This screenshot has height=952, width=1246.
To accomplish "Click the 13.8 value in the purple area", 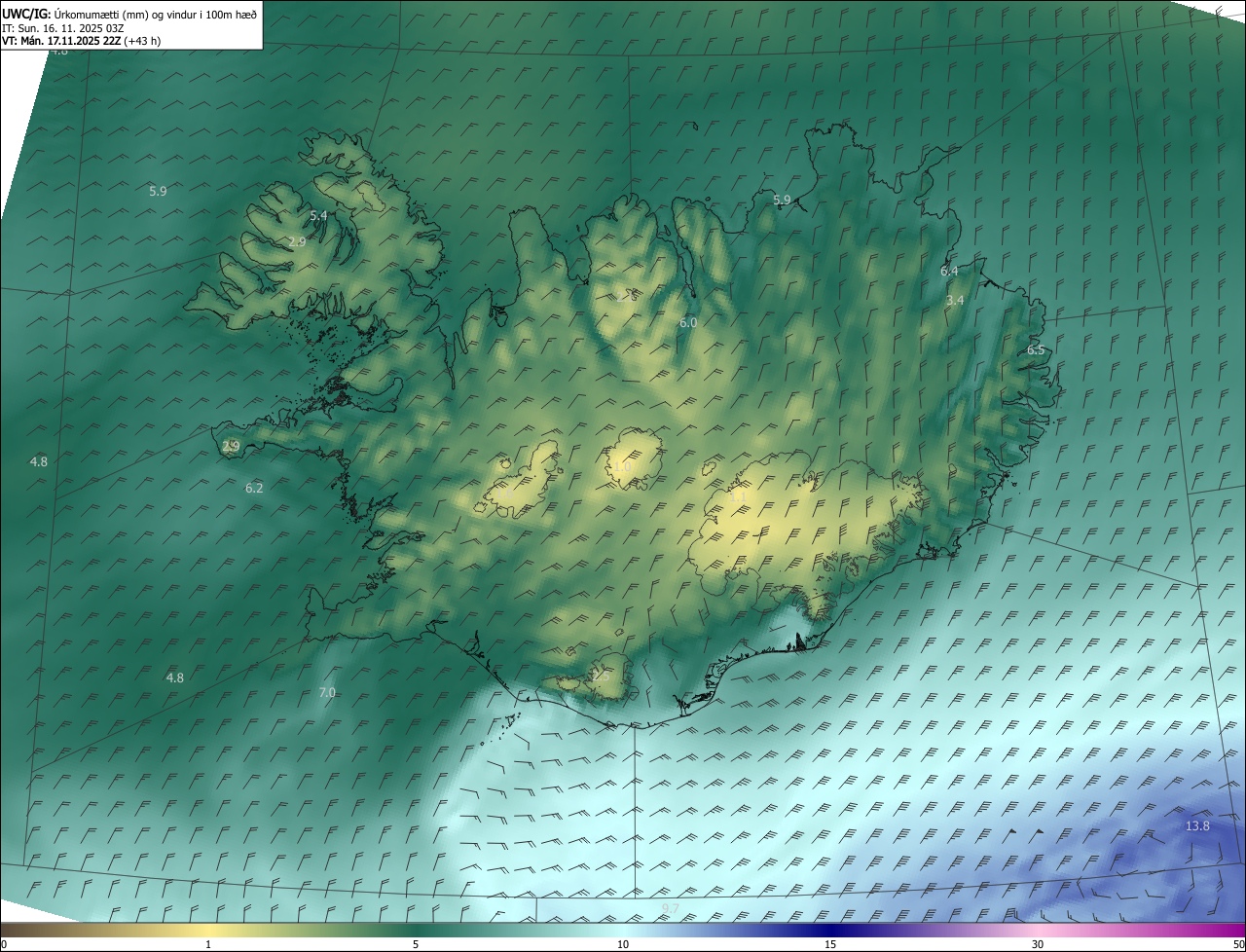I will click(x=1197, y=825).
